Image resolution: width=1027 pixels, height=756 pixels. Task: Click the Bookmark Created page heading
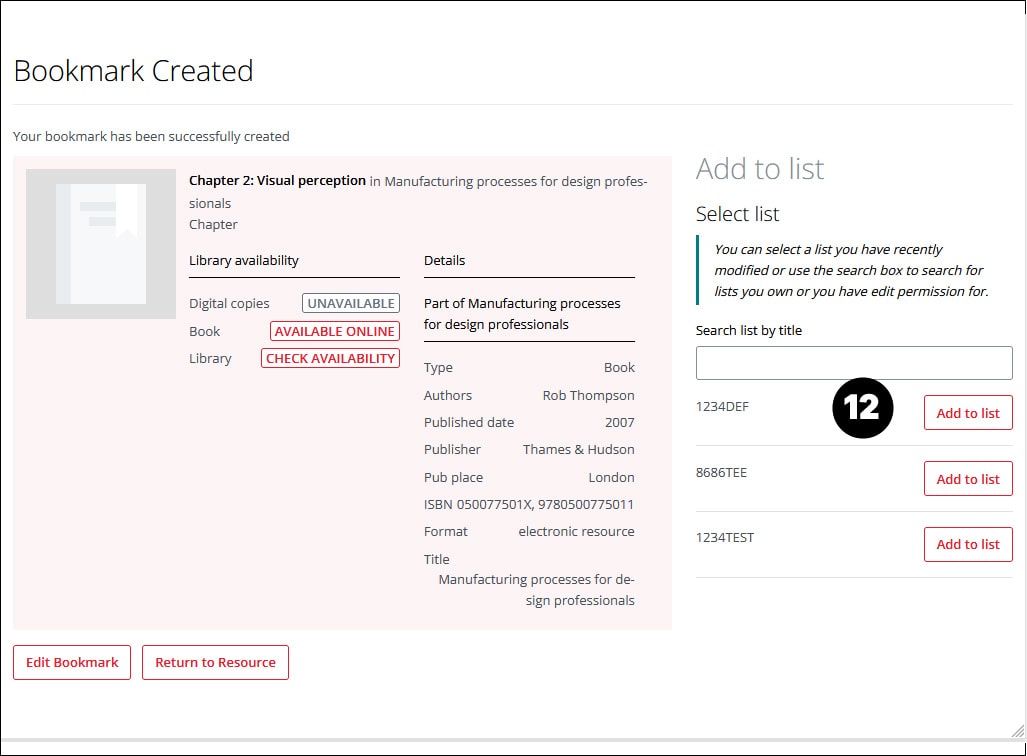pos(133,71)
